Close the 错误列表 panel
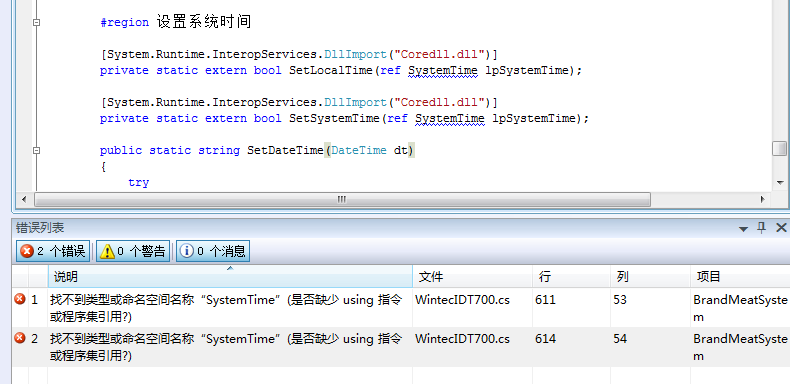 781,228
